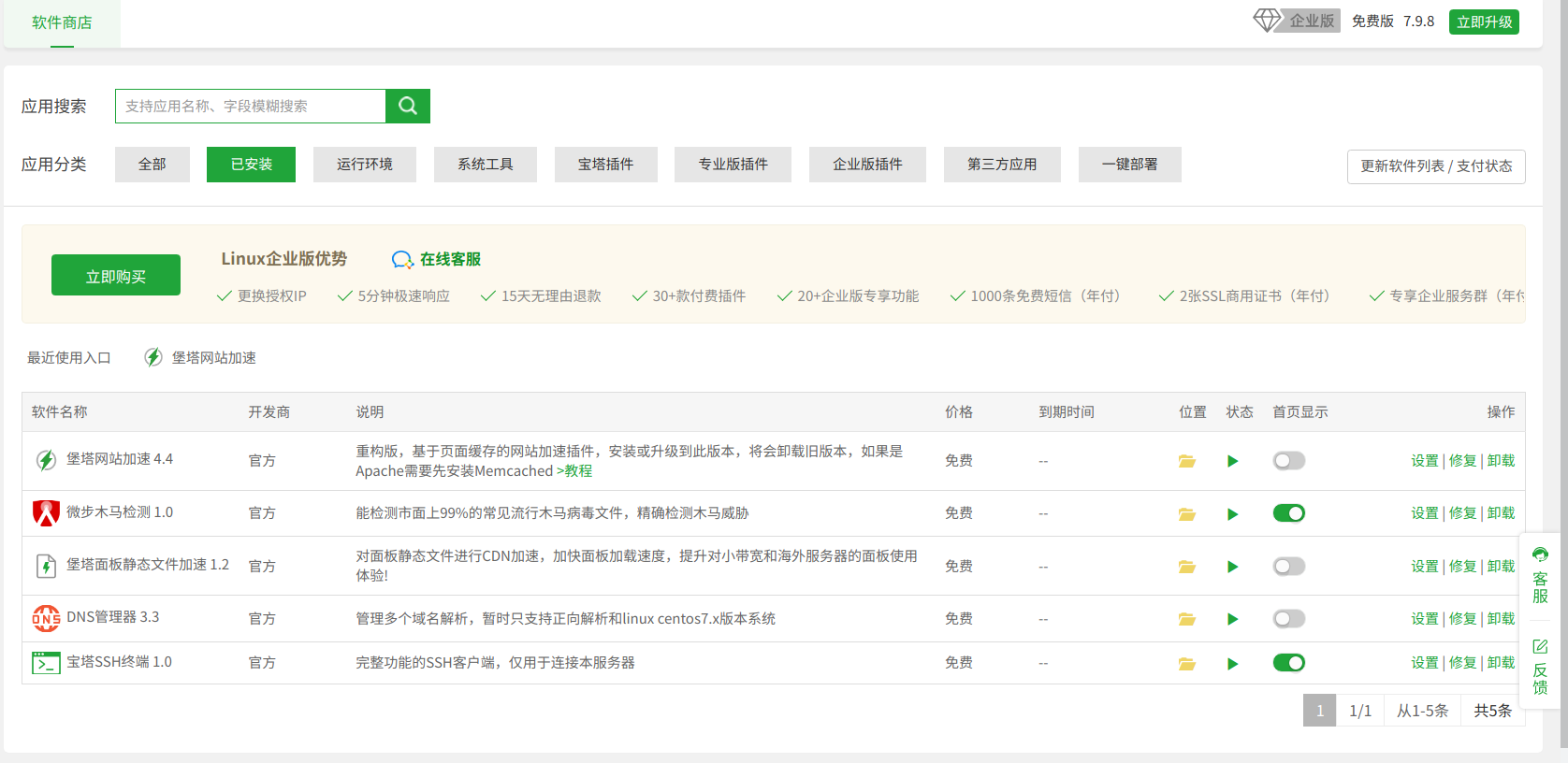Image resolution: width=1568 pixels, height=763 pixels.
Task: Click the 立即升级 button
Action: [1484, 22]
